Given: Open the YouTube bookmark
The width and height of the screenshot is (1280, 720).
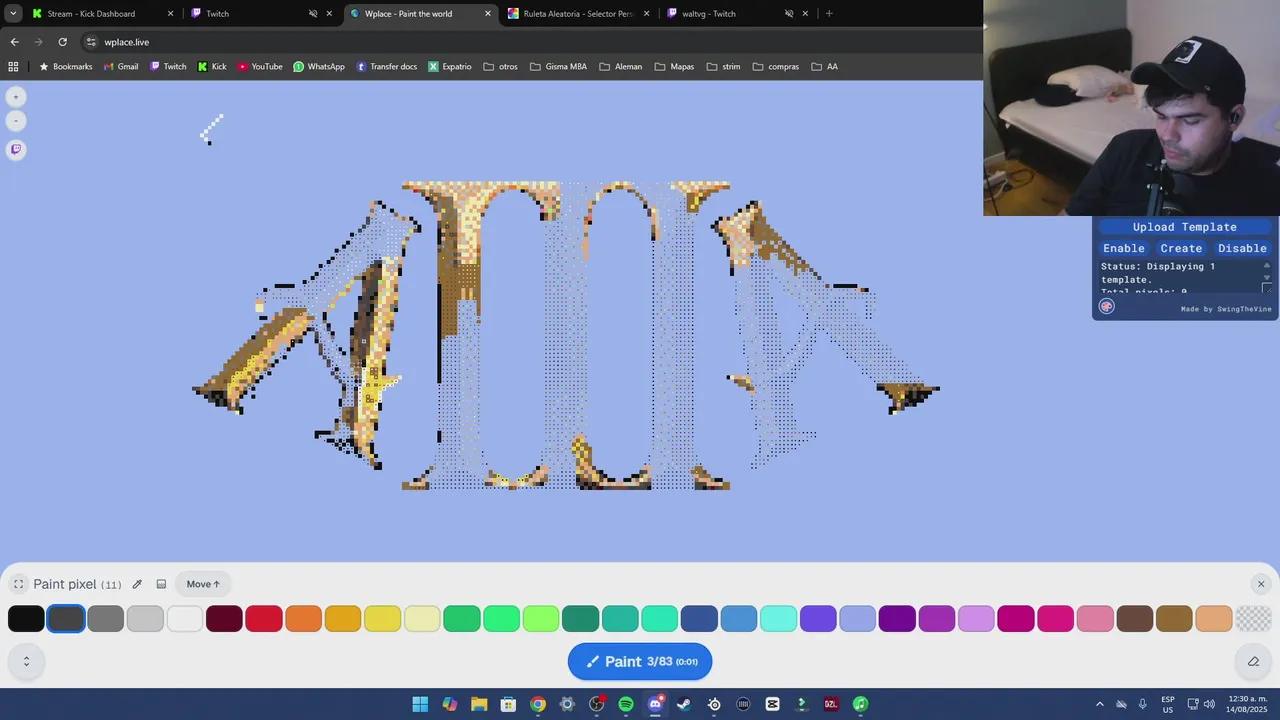Looking at the screenshot, I should tap(260, 67).
